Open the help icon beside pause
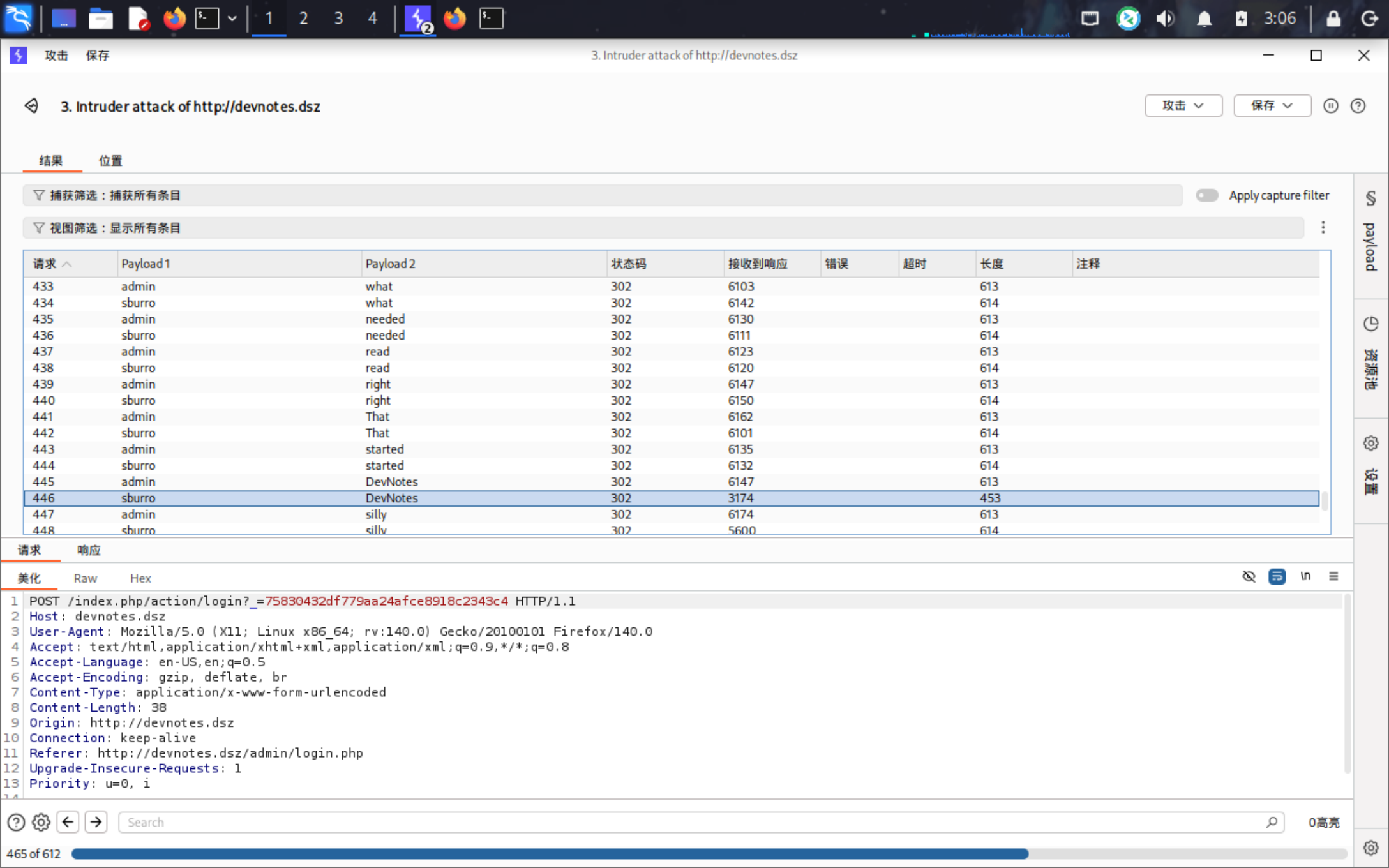This screenshot has height=868, width=1389. click(x=1358, y=106)
